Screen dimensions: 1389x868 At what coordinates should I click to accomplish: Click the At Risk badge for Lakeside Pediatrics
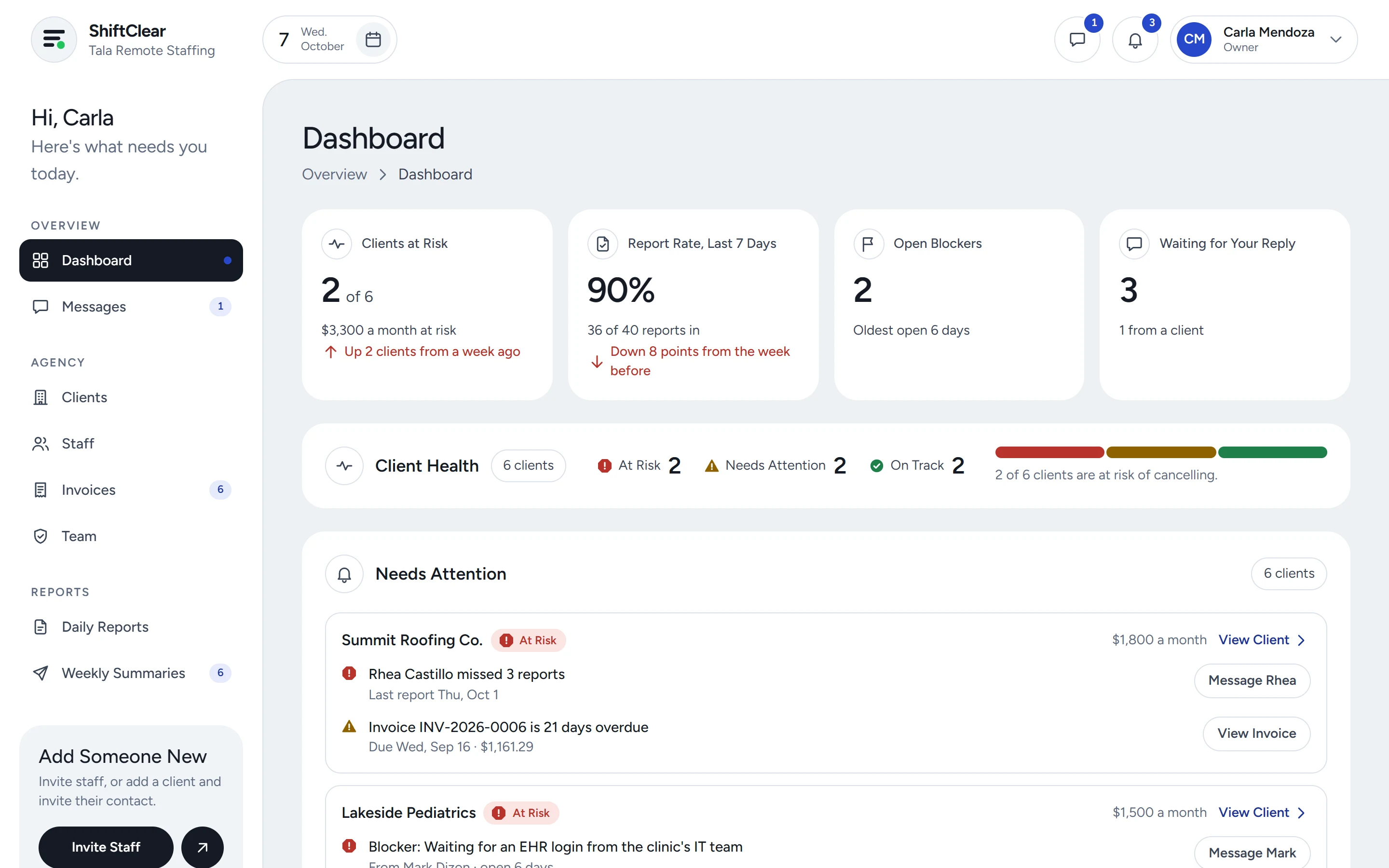coord(521,813)
